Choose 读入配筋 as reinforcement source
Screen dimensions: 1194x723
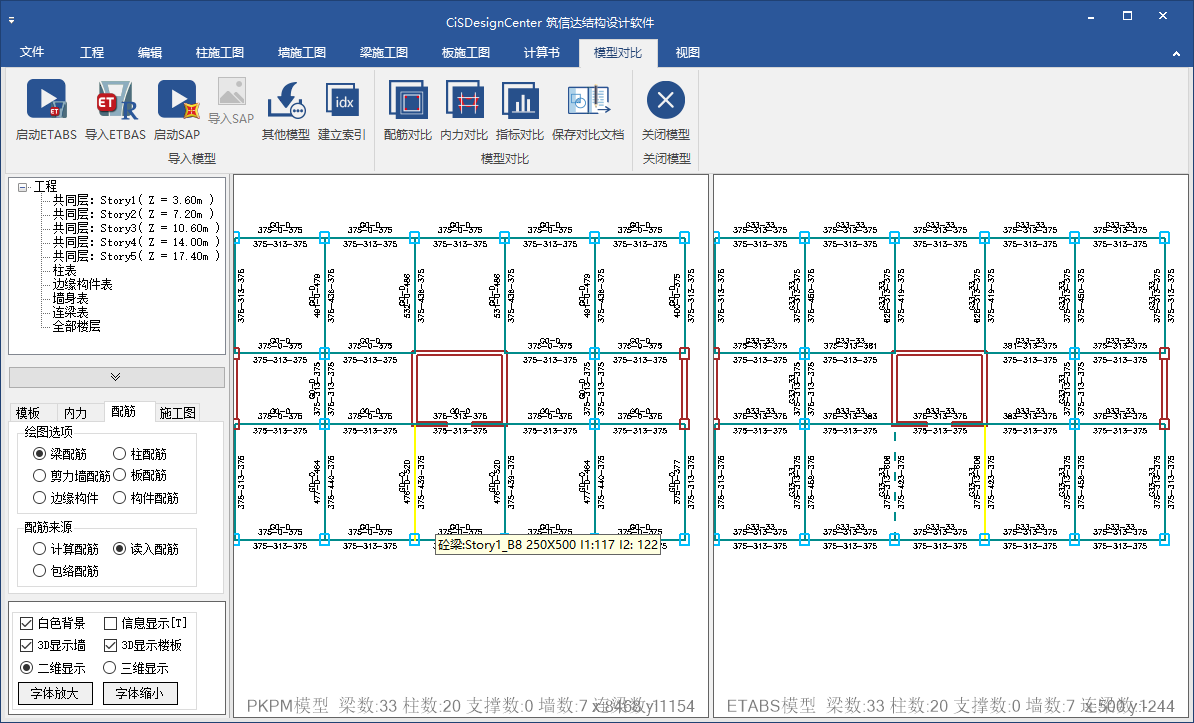(x=146, y=549)
